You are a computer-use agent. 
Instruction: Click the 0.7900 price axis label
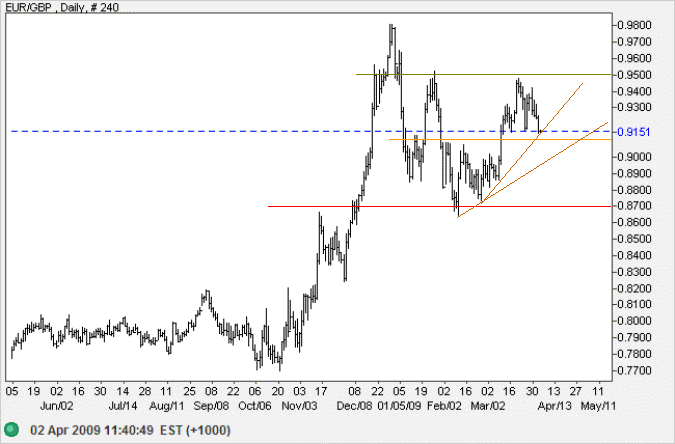click(634, 337)
